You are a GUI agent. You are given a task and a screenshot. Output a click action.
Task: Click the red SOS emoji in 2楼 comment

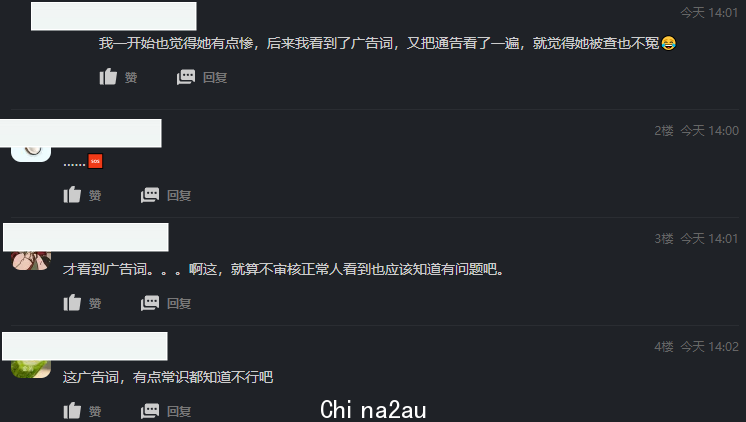click(x=95, y=161)
